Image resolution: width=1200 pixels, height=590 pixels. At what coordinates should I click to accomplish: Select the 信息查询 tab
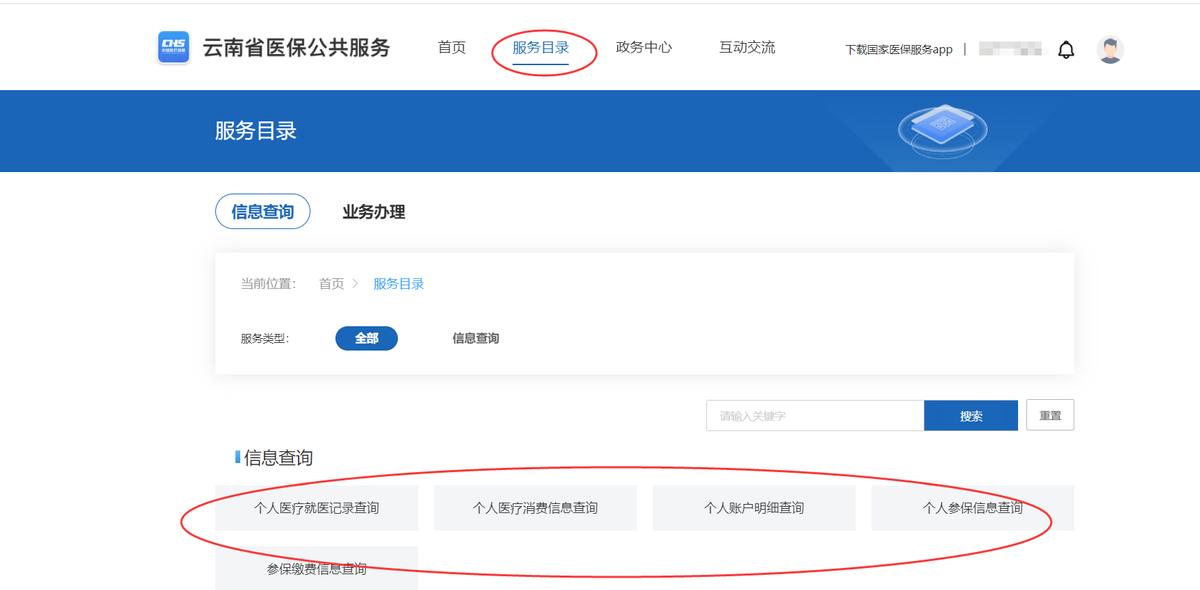click(x=262, y=211)
